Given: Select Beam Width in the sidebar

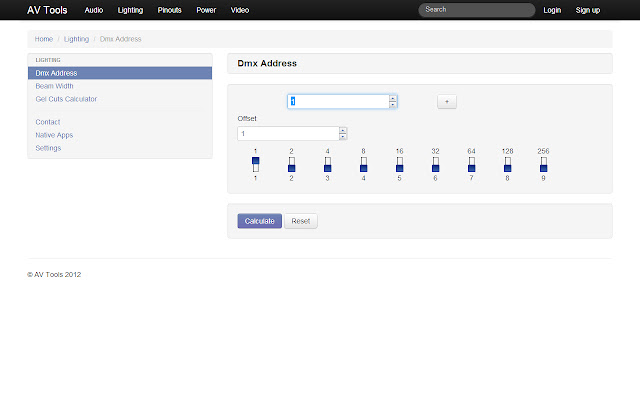Looking at the screenshot, I should 54,86.
